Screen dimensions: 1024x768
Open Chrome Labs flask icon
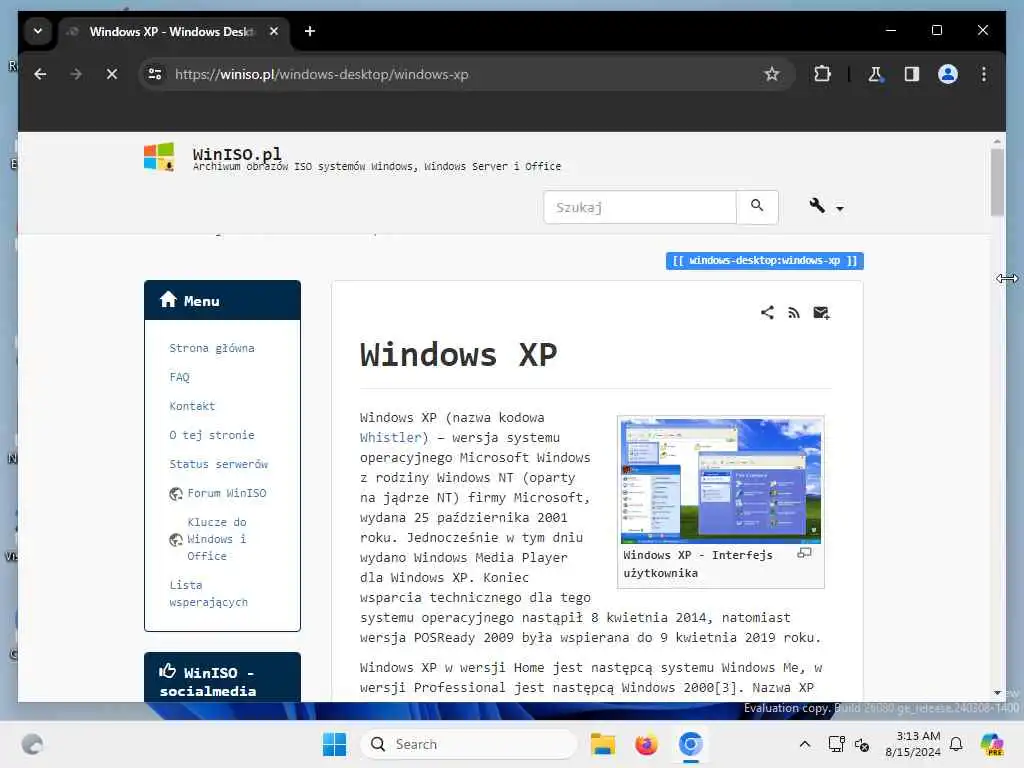coord(875,74)
